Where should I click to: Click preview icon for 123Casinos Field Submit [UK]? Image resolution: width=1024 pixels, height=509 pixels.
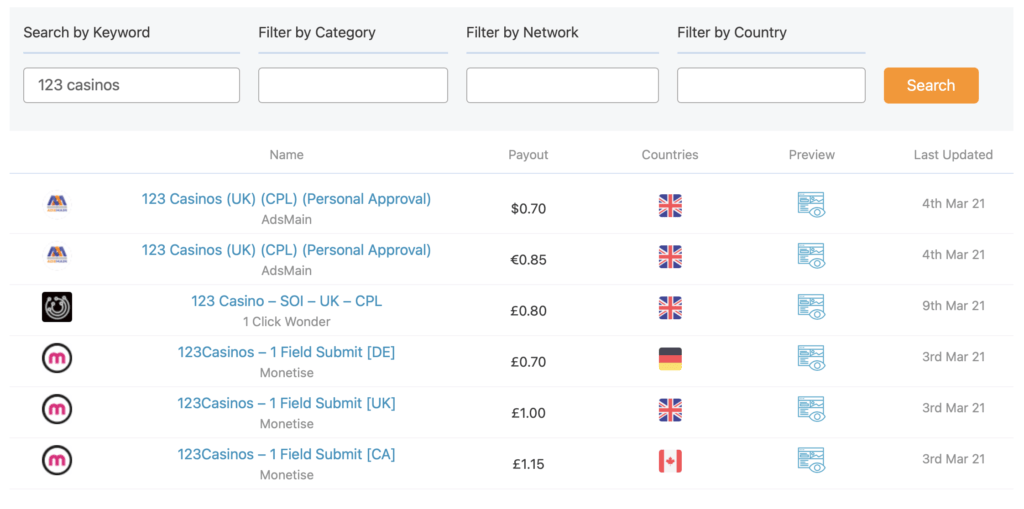point(811,409)
